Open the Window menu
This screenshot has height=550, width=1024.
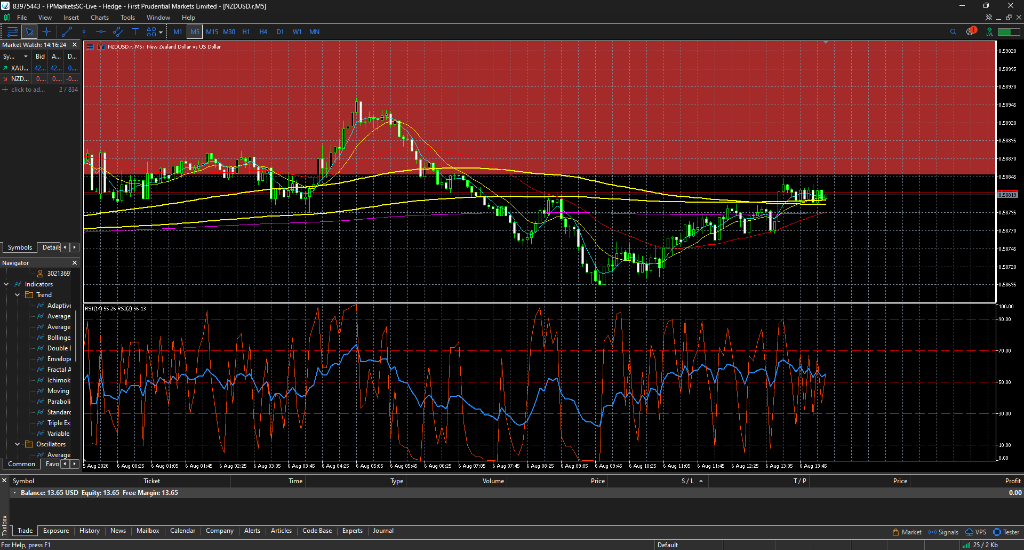(158, 18)
